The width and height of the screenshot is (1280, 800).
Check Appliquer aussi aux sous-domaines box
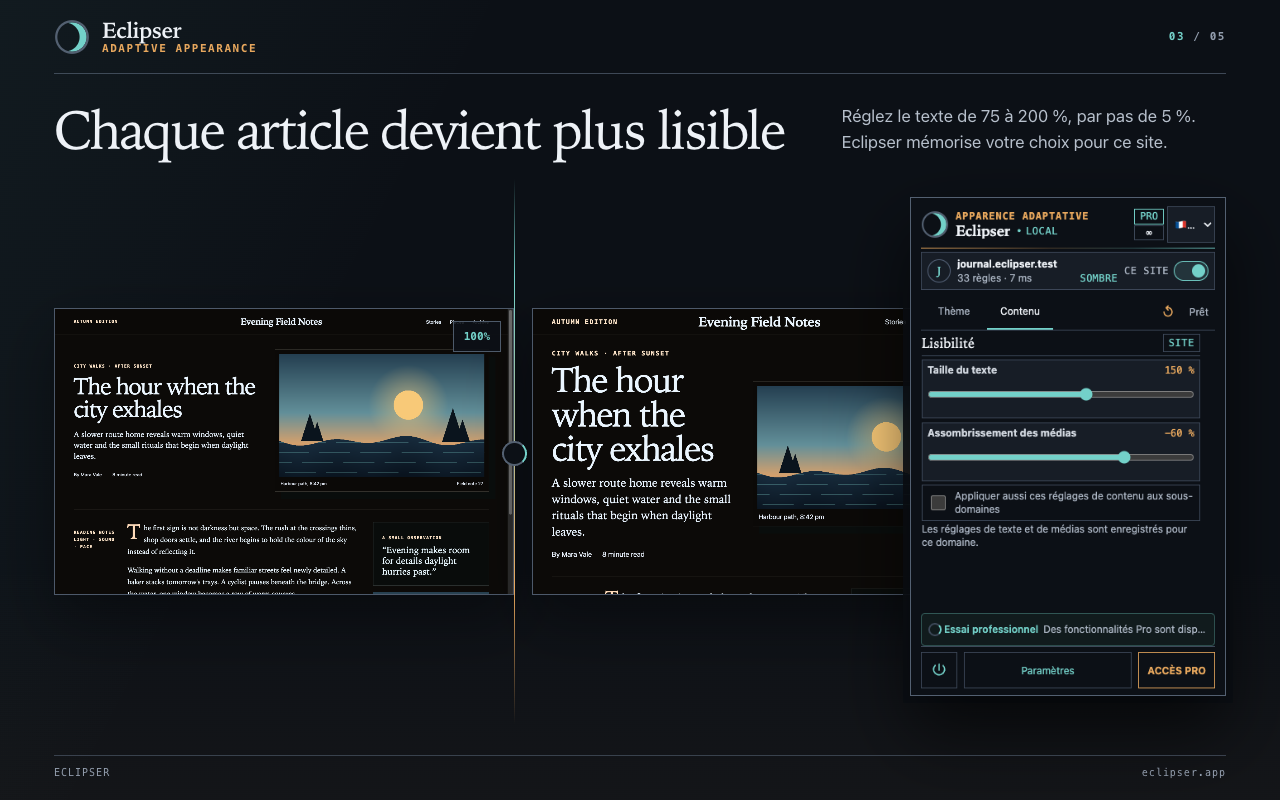click(x=938, y=502)
